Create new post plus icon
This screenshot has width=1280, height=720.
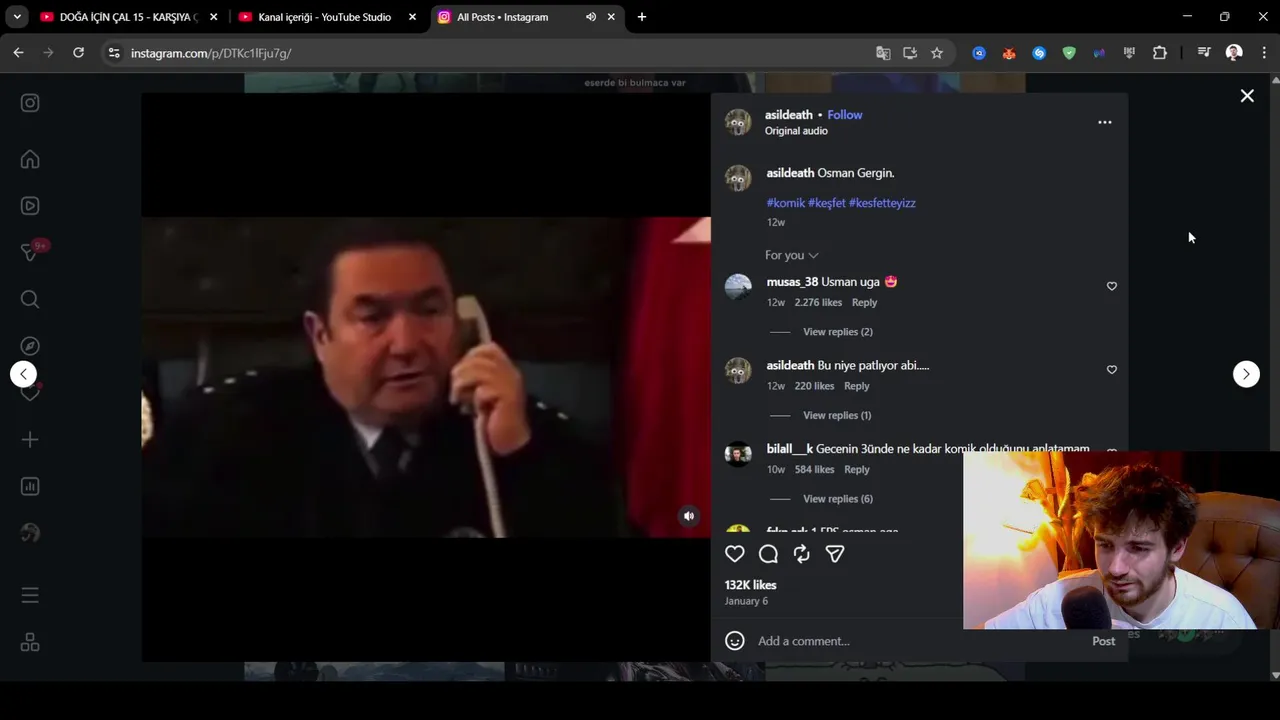pos(30,440)
